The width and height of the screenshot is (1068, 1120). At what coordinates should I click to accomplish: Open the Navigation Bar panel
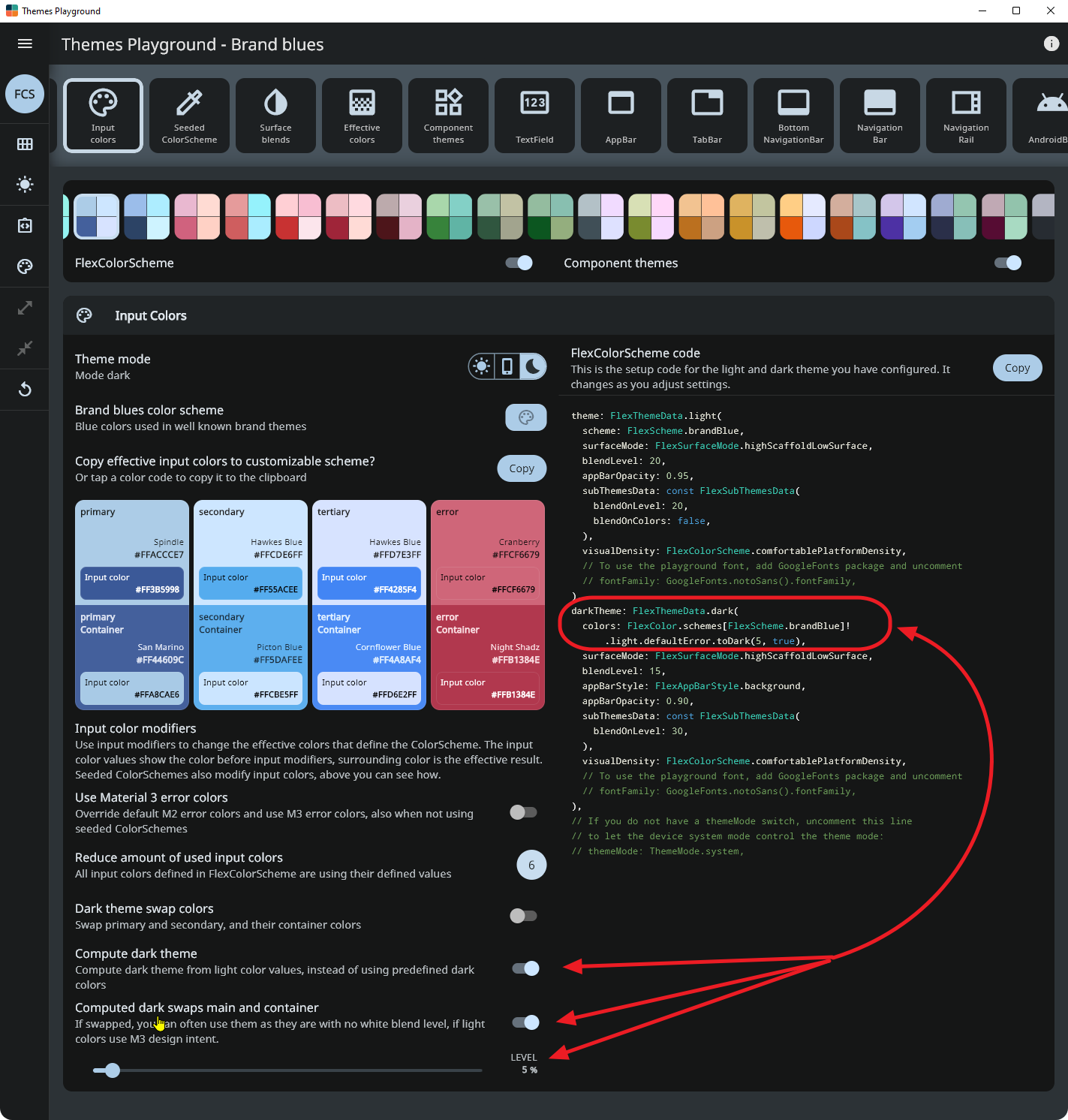click(880, 116)
